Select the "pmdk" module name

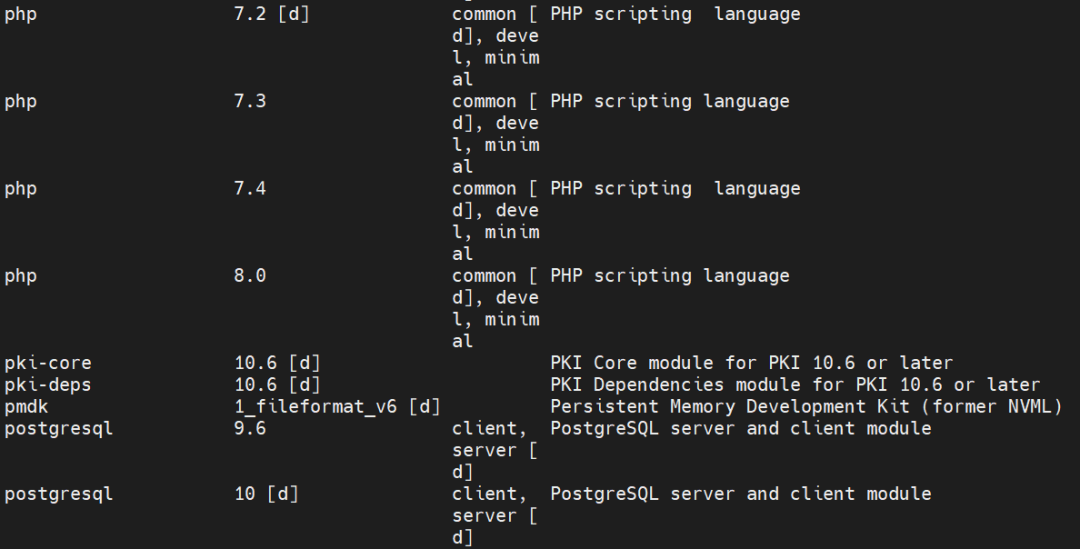coord(26,407)
